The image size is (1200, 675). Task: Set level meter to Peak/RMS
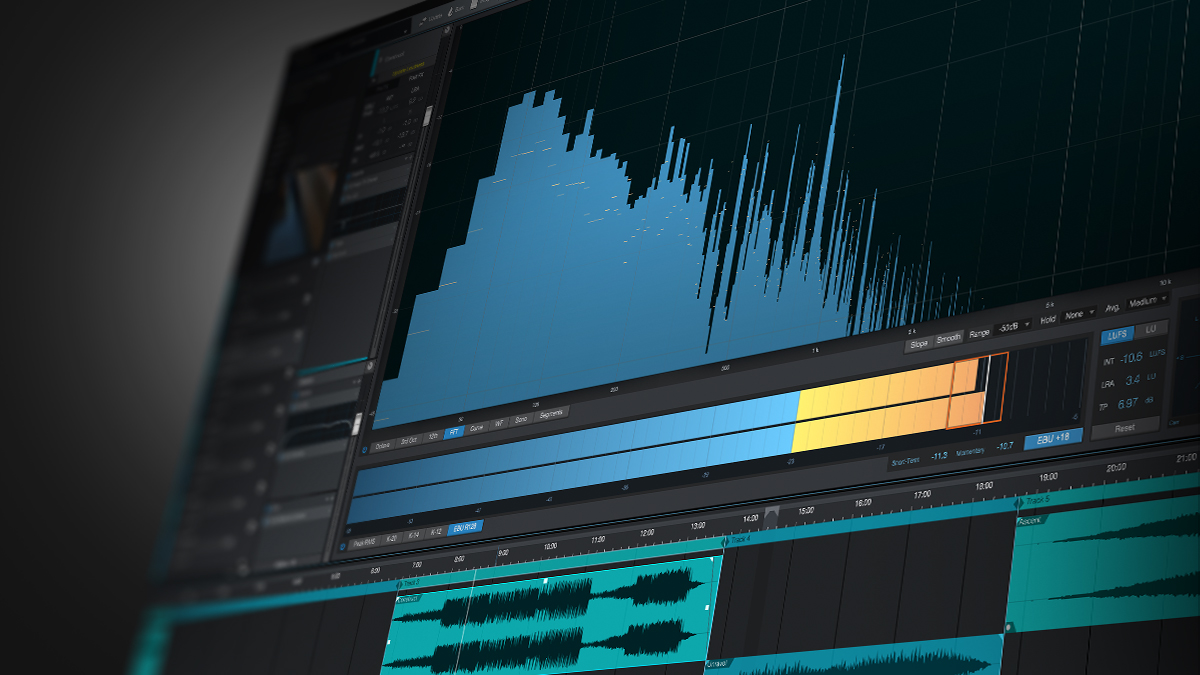[362, 543]
